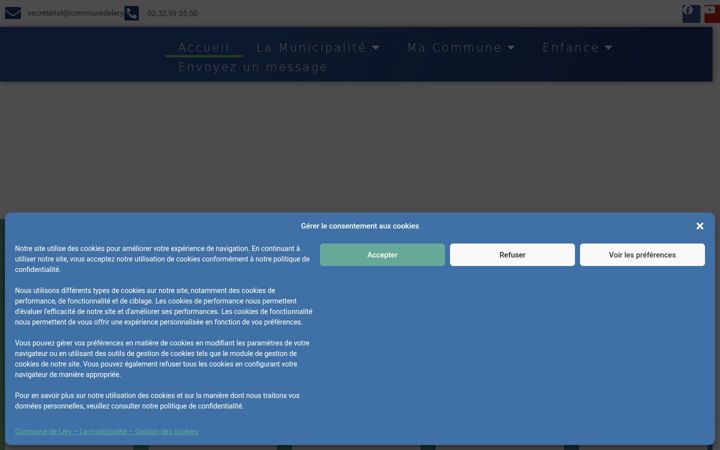The image size is (720, 450).
Task: Click the phone icon in top bar
Action: pyautogui.click(x=131, y=13)
